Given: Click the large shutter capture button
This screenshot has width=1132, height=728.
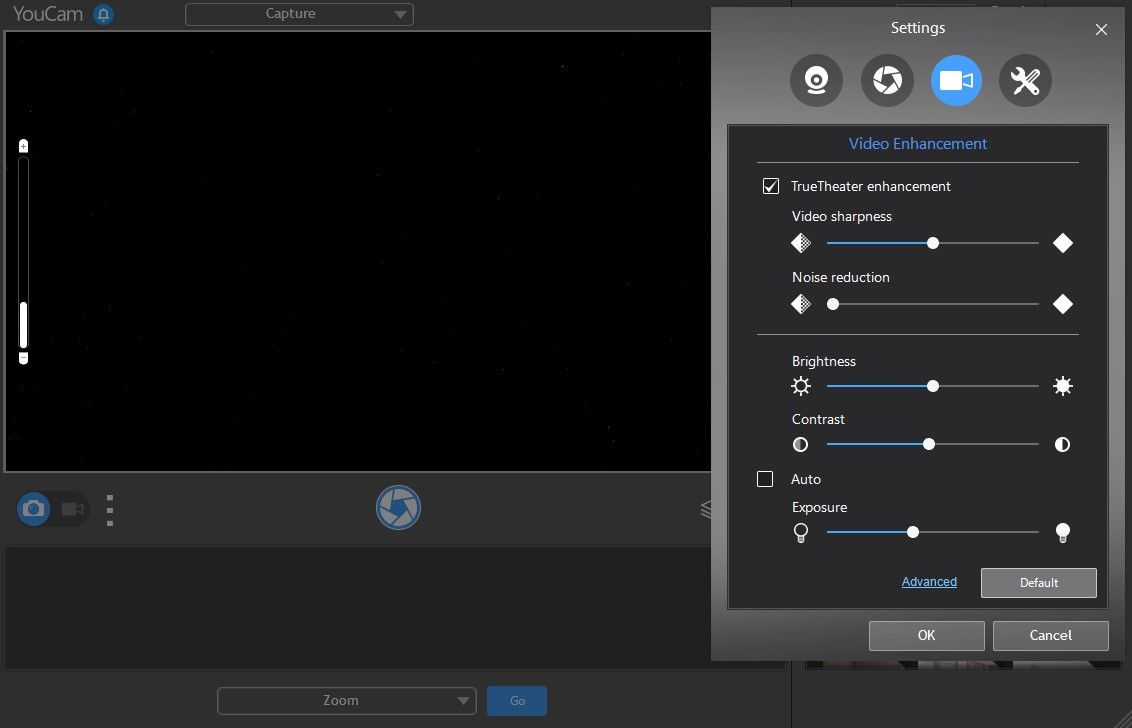Looking at the screenshot, I should pyautogui.click(x=398, y=508).
